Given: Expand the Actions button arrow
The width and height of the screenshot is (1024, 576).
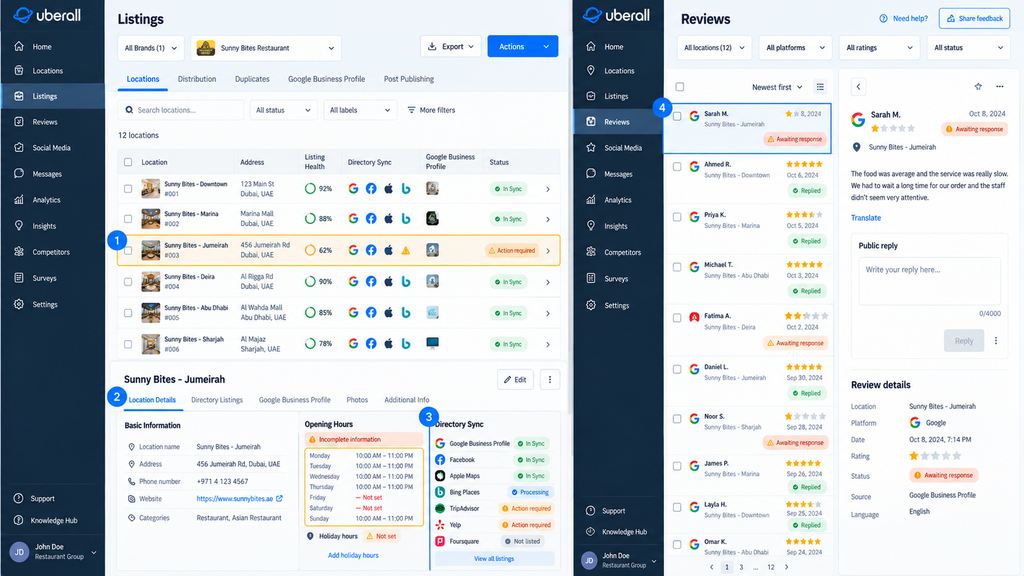Looking at the screenshot, I should click(x=546, y=46).
